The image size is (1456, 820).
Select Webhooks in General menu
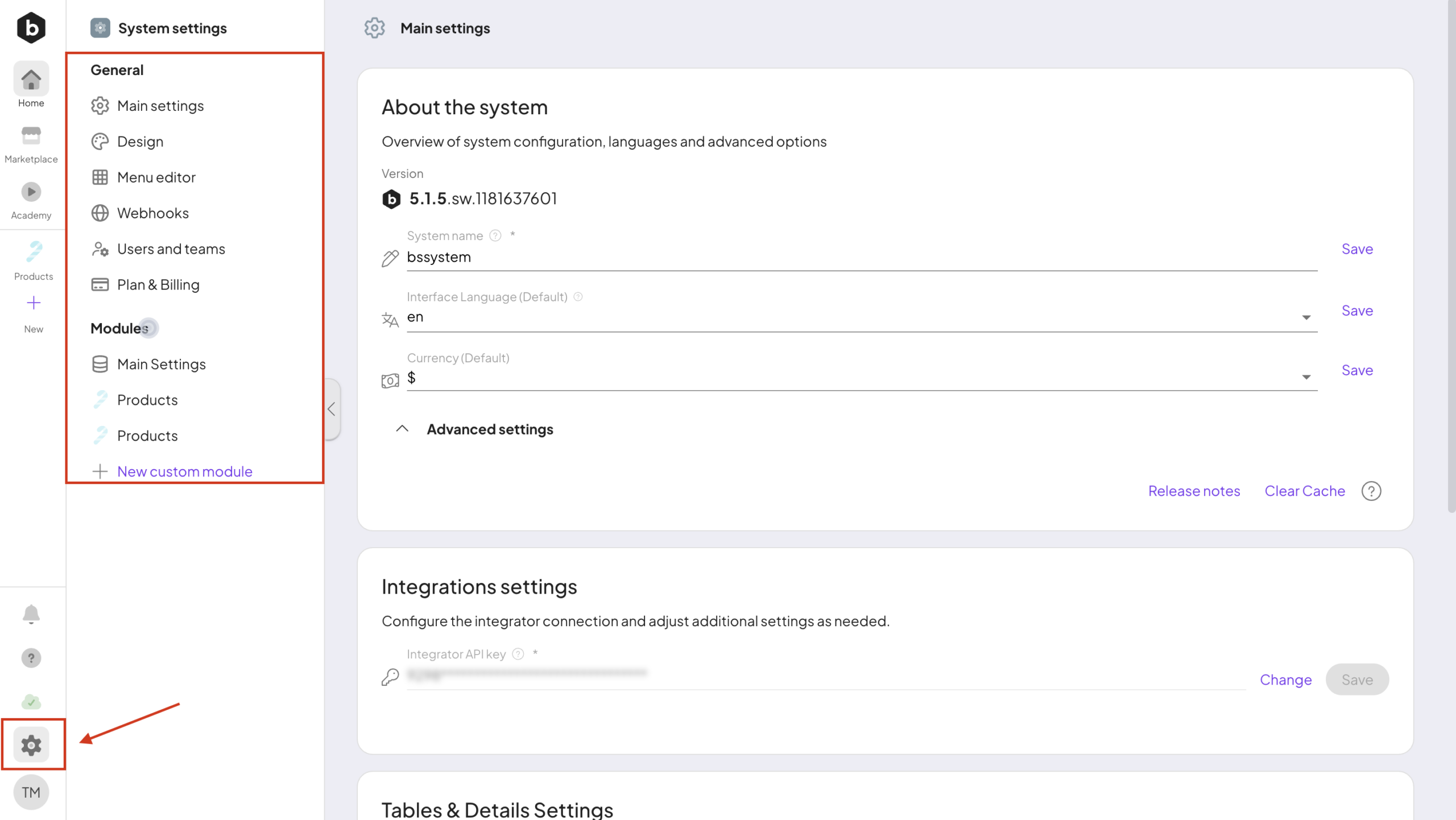(152, 213)
